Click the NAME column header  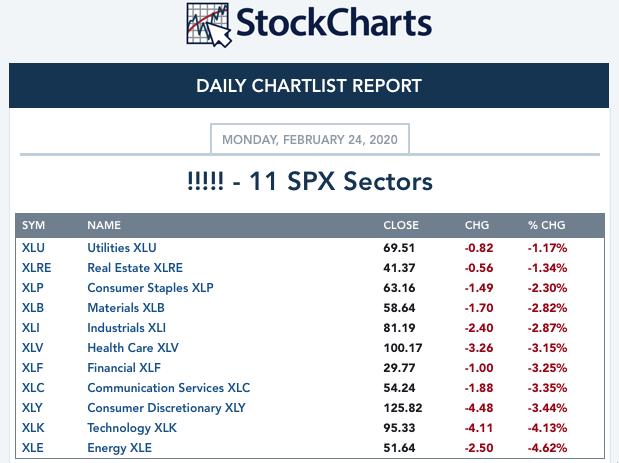tap(104, 225)
